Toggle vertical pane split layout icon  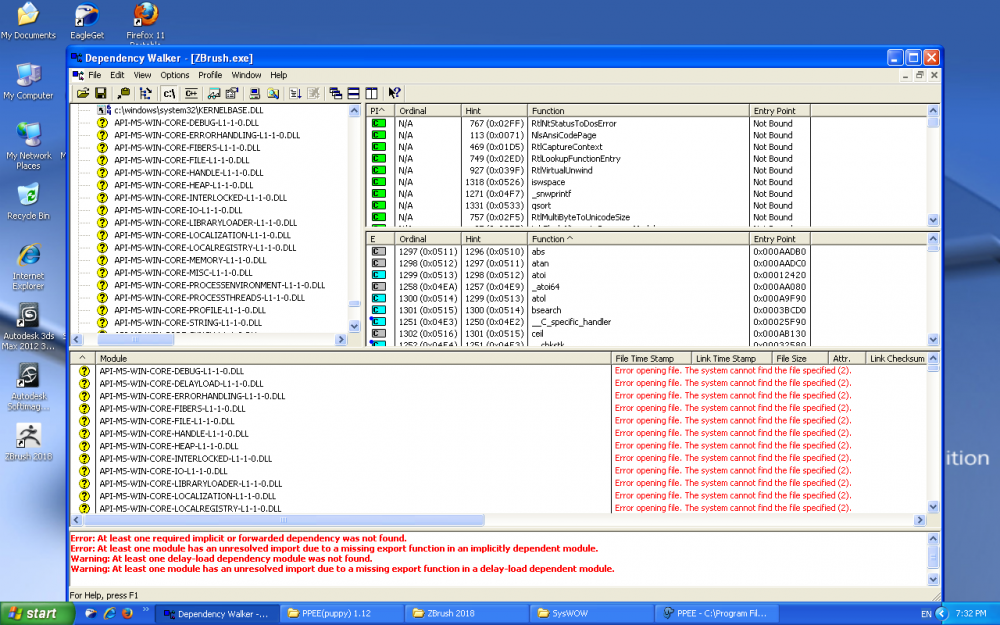pyautogui.click(x=370, y=93)
